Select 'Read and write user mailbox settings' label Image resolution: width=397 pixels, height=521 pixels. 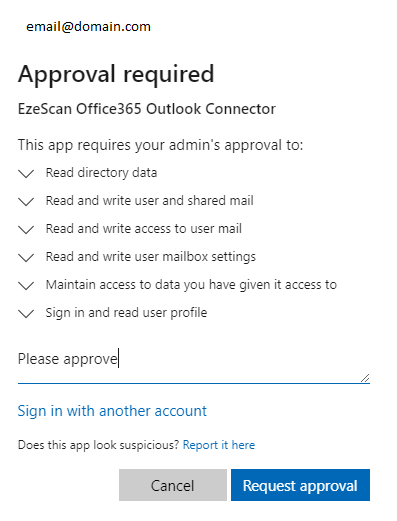tap(151, 257)
